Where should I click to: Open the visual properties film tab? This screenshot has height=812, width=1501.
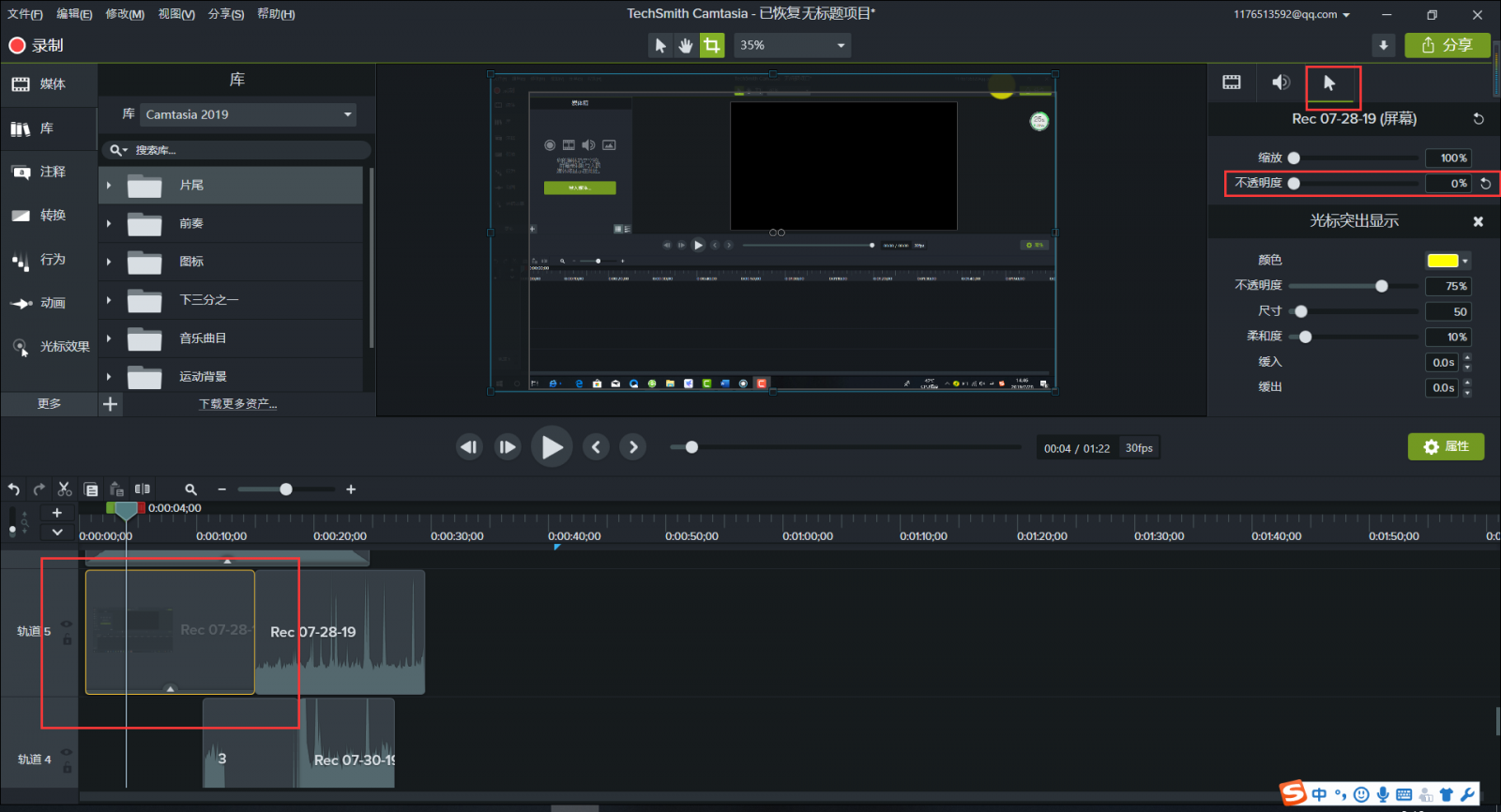pos(1232,83)
